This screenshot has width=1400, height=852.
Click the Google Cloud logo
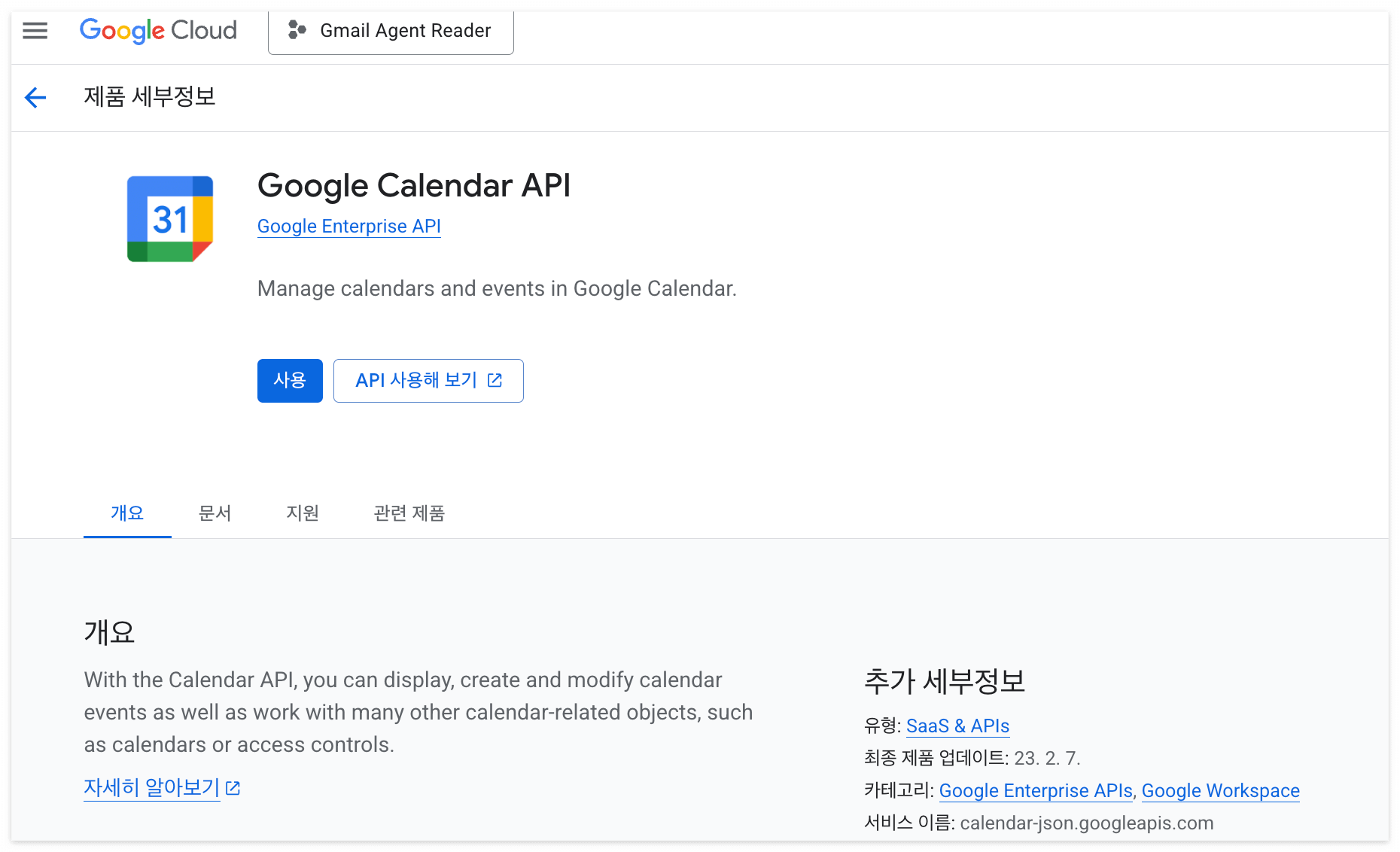click(158, 31)
